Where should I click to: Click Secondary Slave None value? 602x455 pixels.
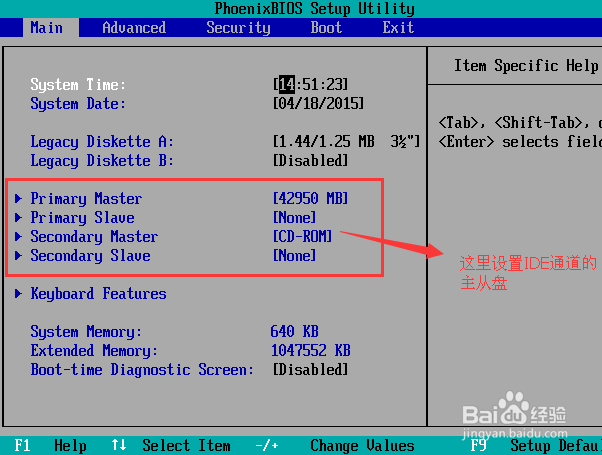(294, 256)
